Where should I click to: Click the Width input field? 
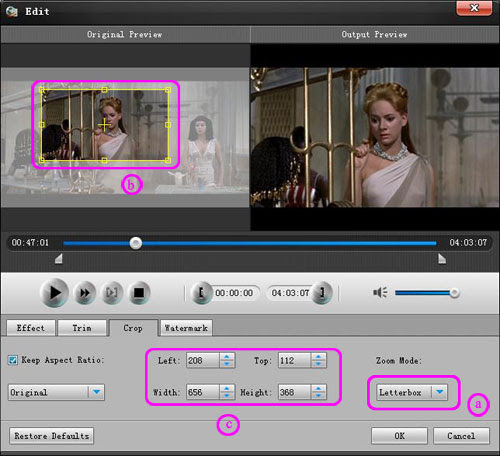click(x=203, y=392)
